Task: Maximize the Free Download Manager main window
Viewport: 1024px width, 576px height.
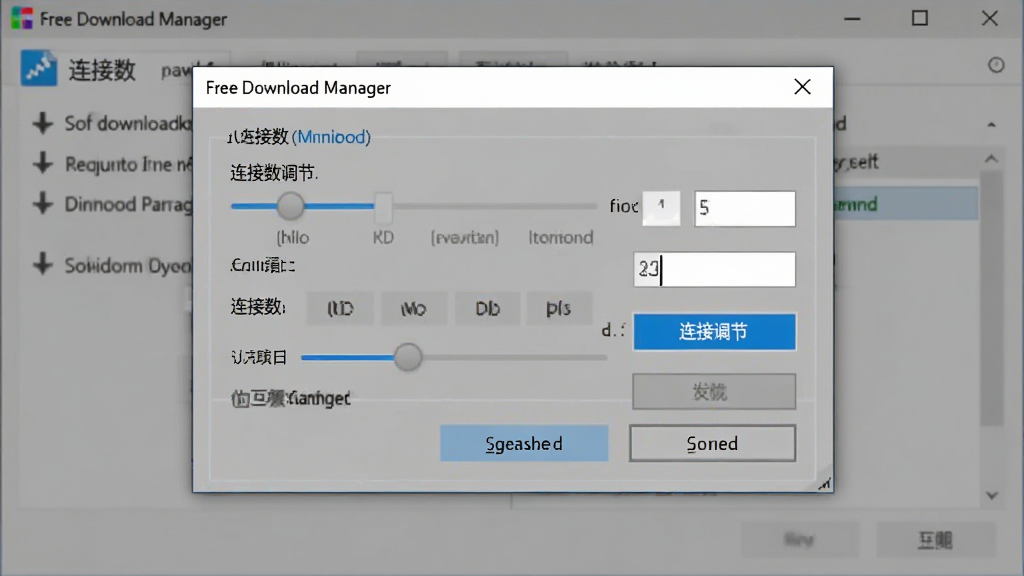Action: click(920, 18)
